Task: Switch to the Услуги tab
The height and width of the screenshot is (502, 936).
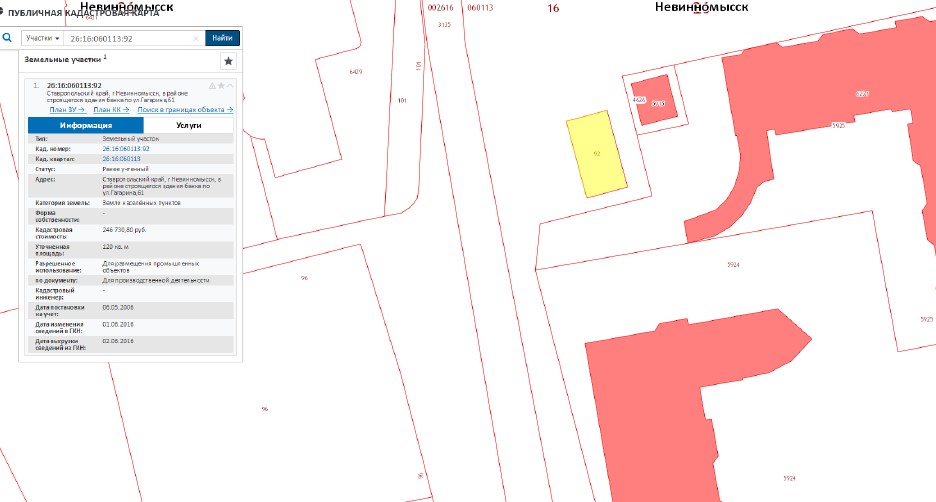Action: pyautogui.click(x=189, y=125)
